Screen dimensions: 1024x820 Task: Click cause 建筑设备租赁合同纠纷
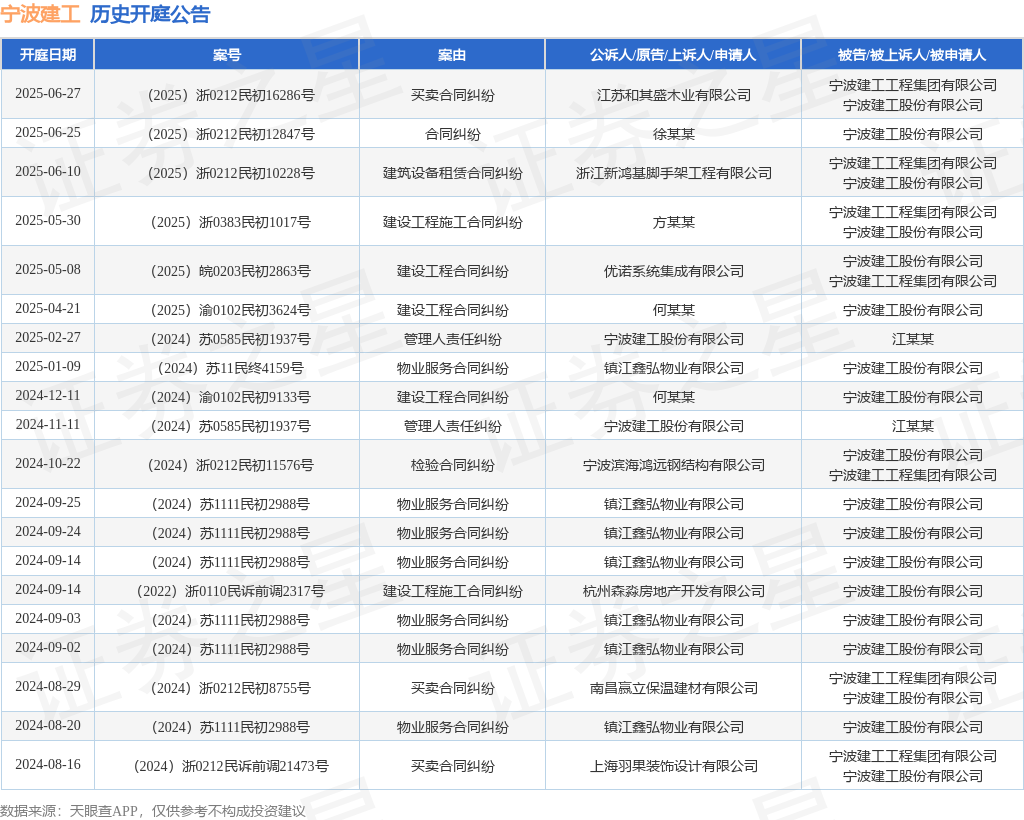coord(453,173)
